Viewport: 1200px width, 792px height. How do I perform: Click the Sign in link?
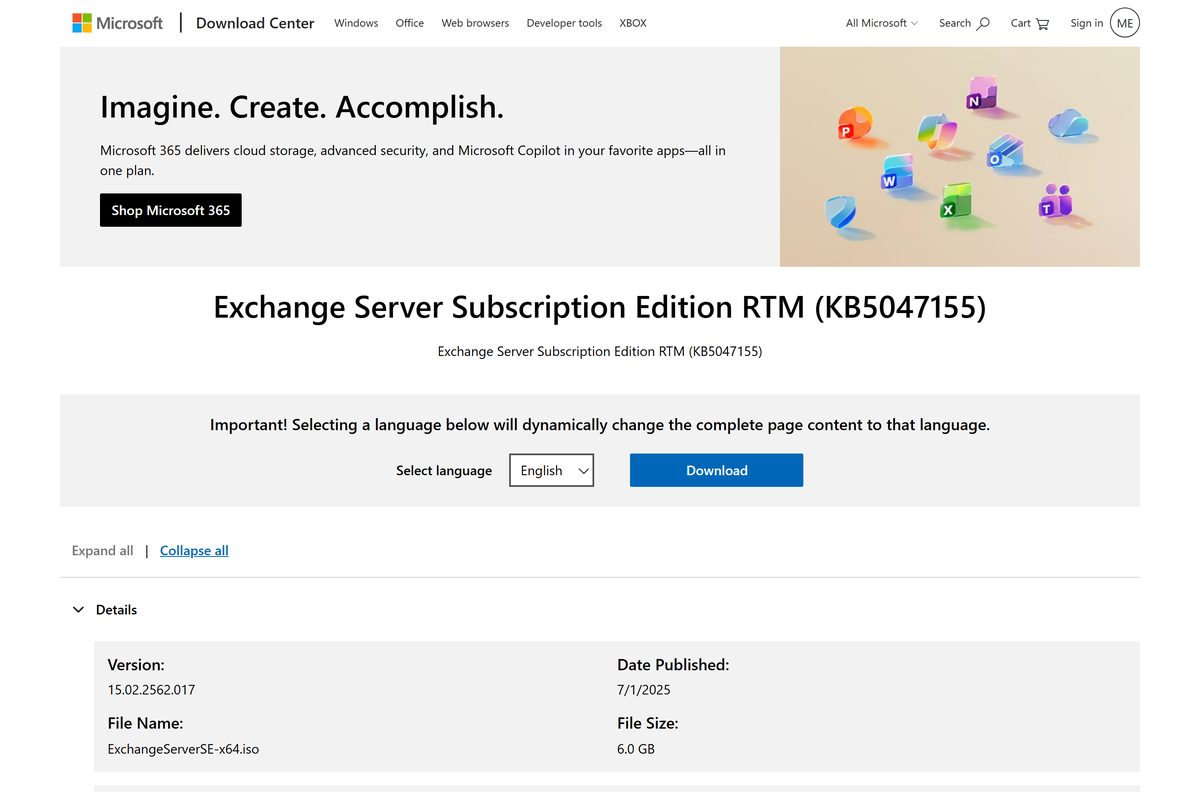tap(1087, 23)
